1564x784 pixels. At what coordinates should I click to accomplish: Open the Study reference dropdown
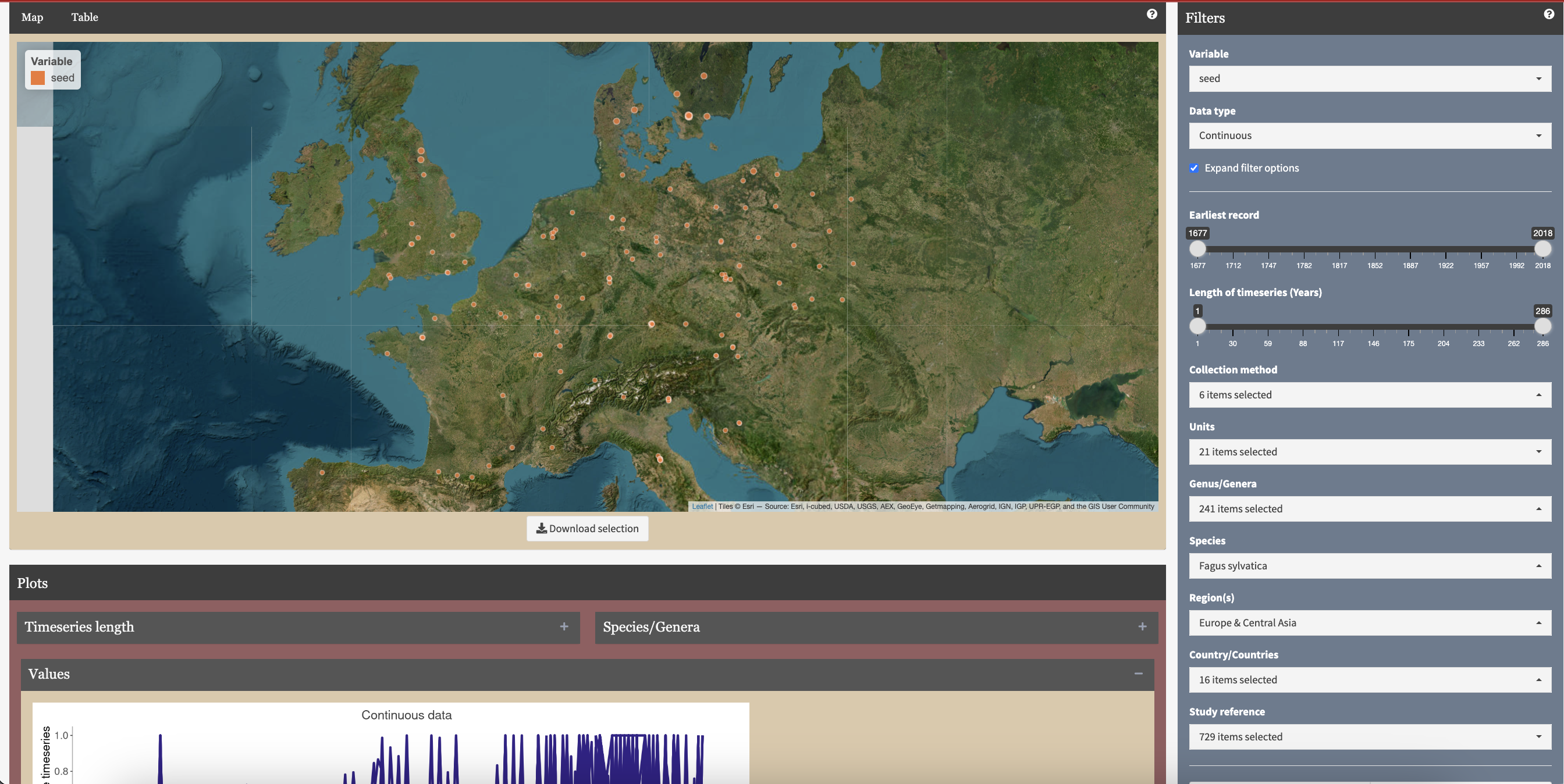(x=1369, y=737)
